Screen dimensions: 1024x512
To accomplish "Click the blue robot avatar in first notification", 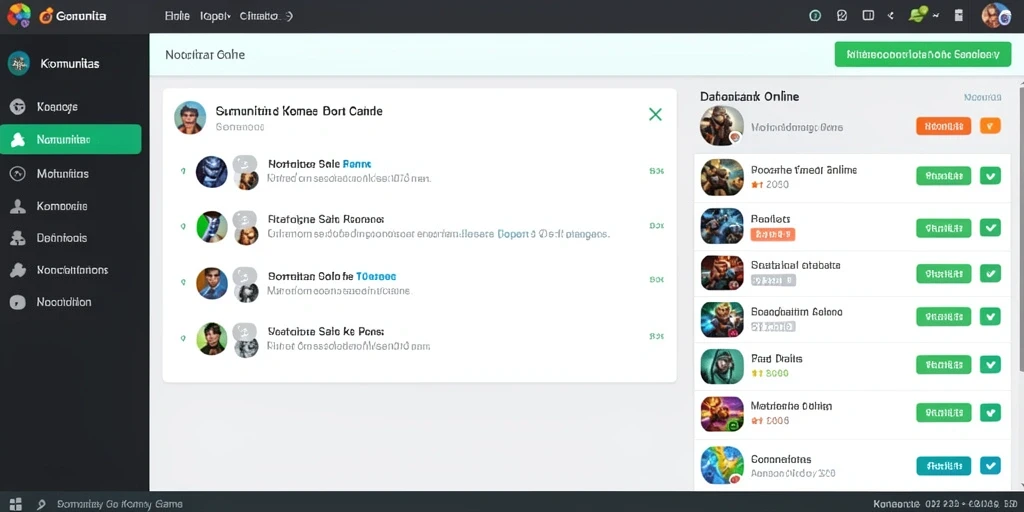I will pyautogui.click(x=212, y=172).
